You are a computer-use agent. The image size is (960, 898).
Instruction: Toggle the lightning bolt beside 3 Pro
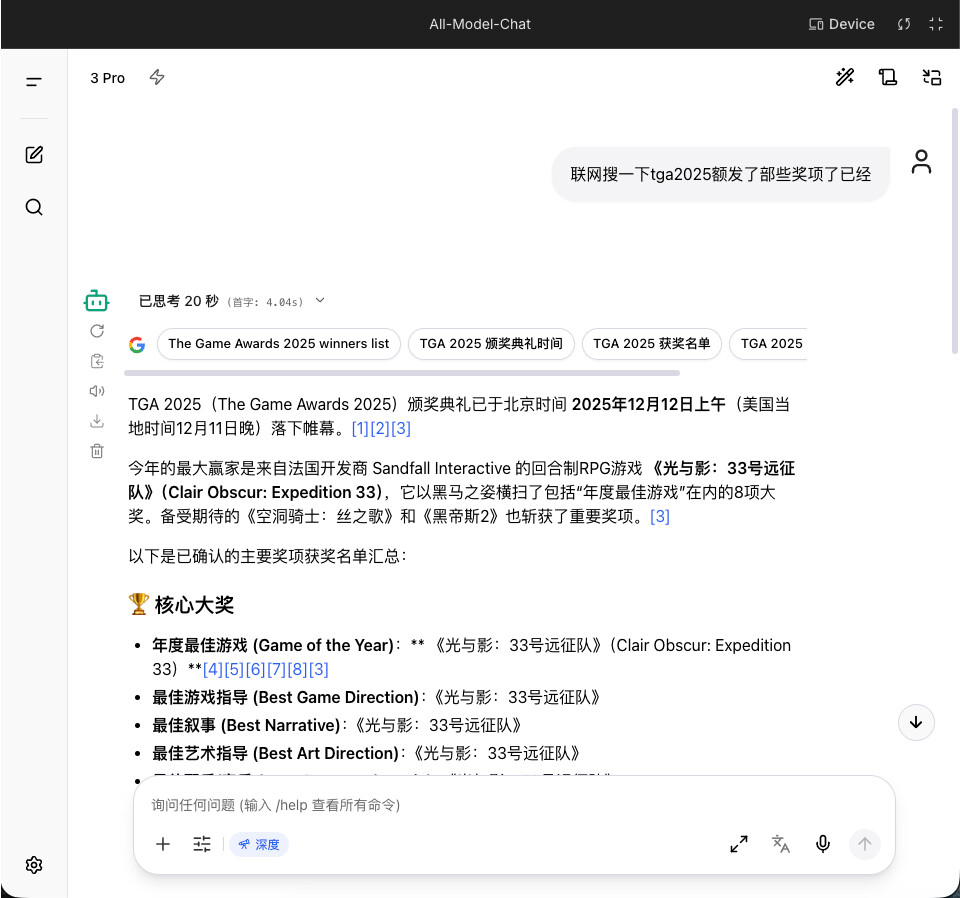(x=157, y=77)
